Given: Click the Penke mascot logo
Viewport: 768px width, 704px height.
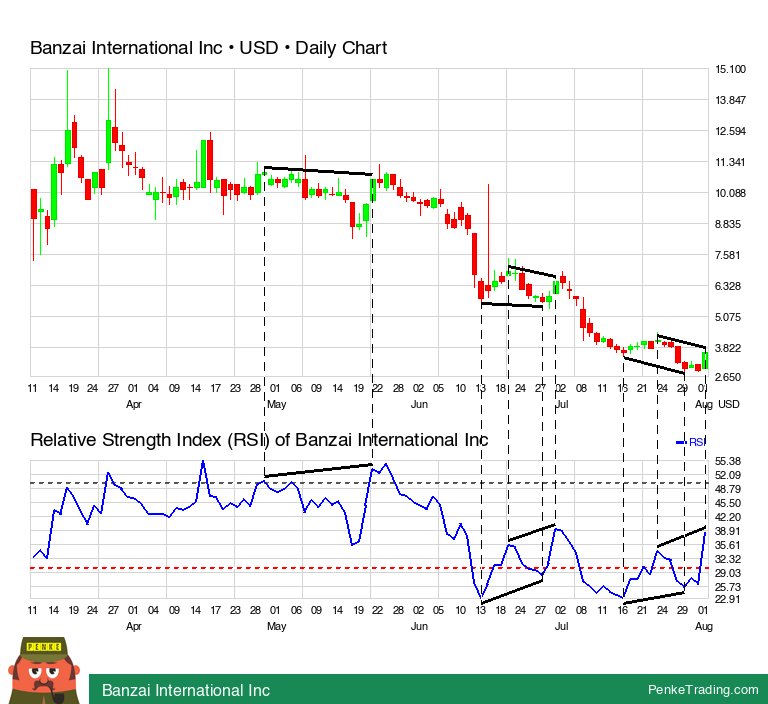Looking at the screenshot, I should click(44, 670).
